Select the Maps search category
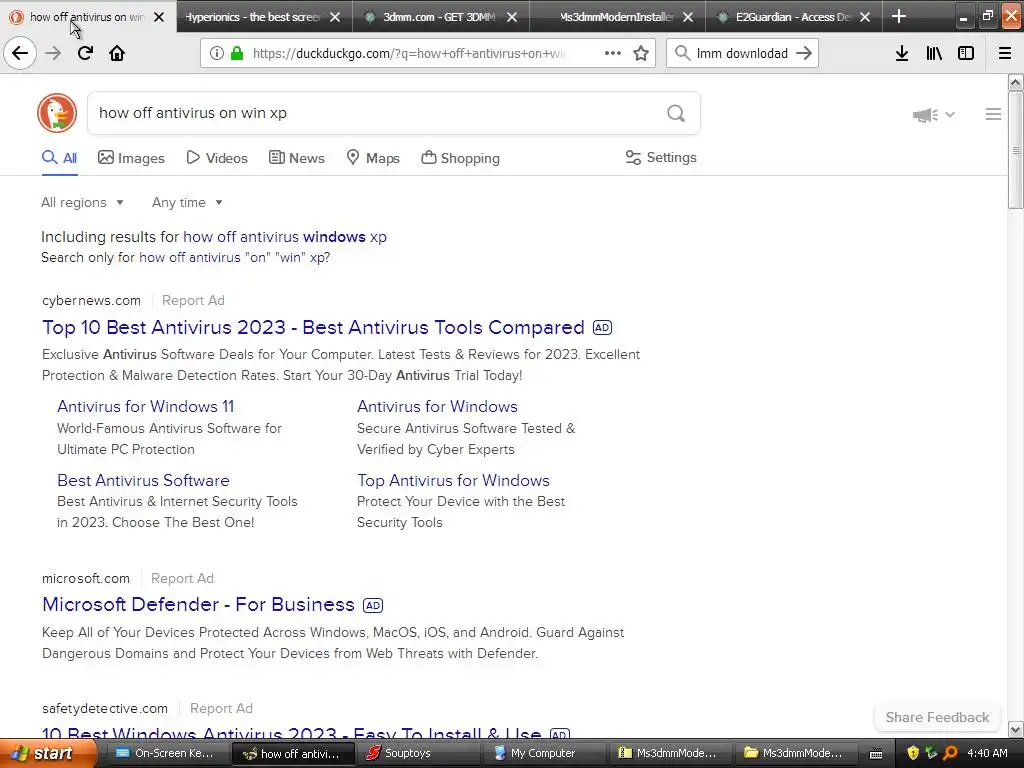 373,158
